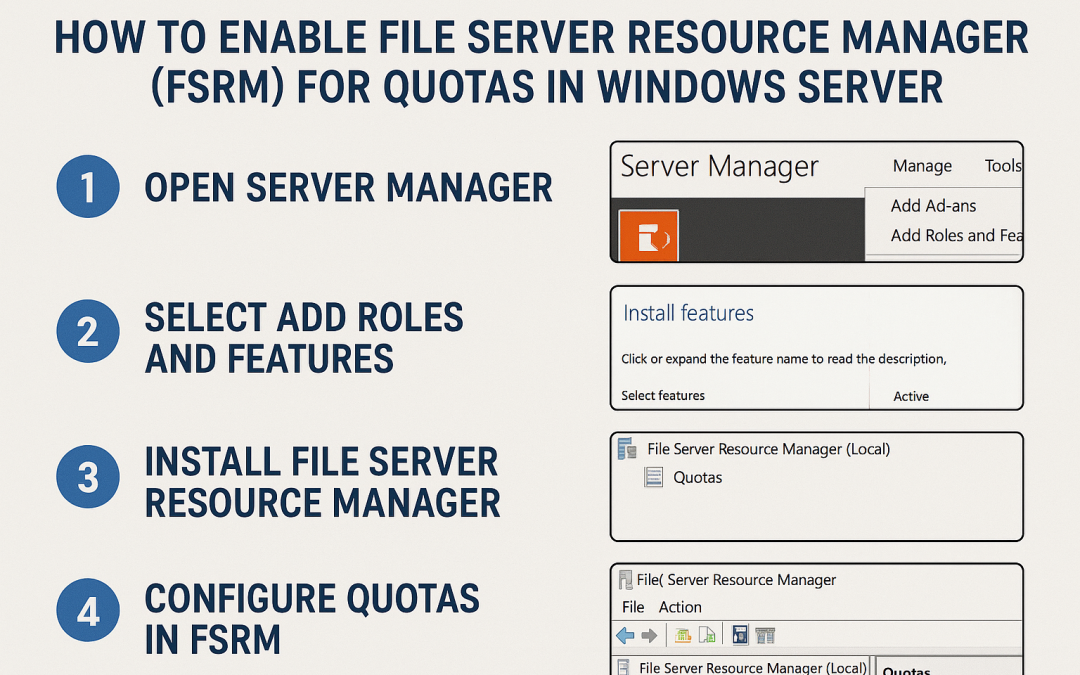The image size is (1080, 675).
Task: Toggle the console tree icon in FSRM toolbar
Action: [764, 634]
